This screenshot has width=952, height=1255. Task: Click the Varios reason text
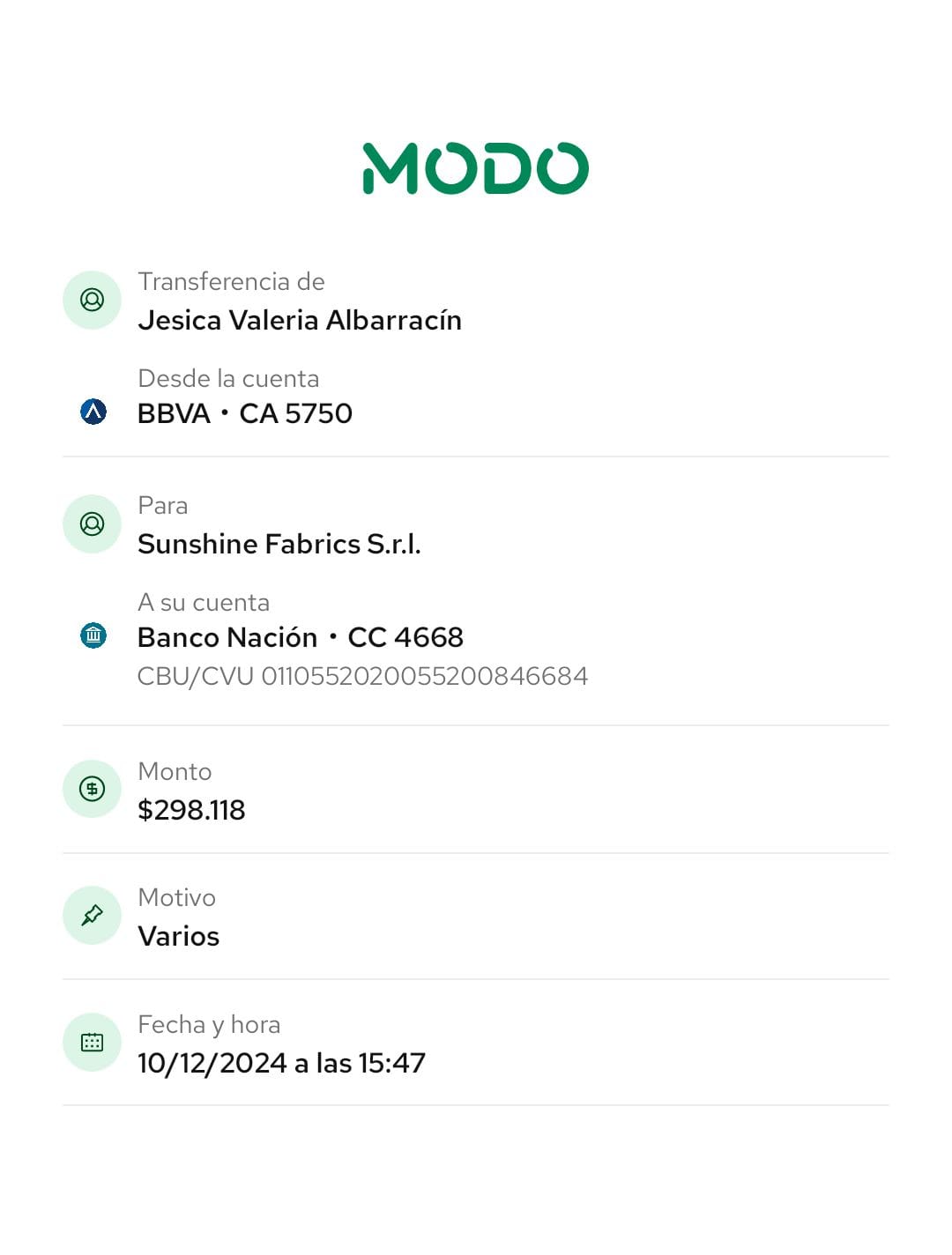[179, 936]
